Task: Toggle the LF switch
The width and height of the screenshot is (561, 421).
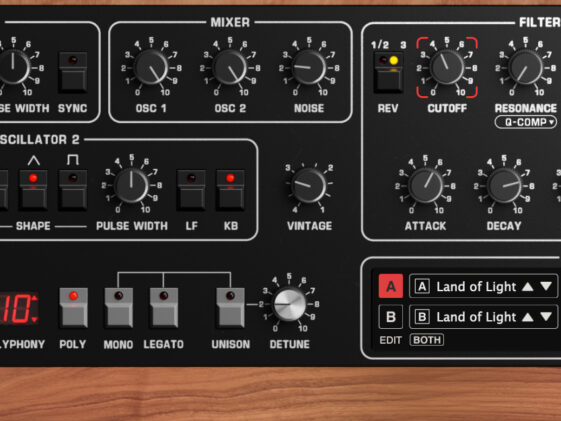Action: [191, 190]
